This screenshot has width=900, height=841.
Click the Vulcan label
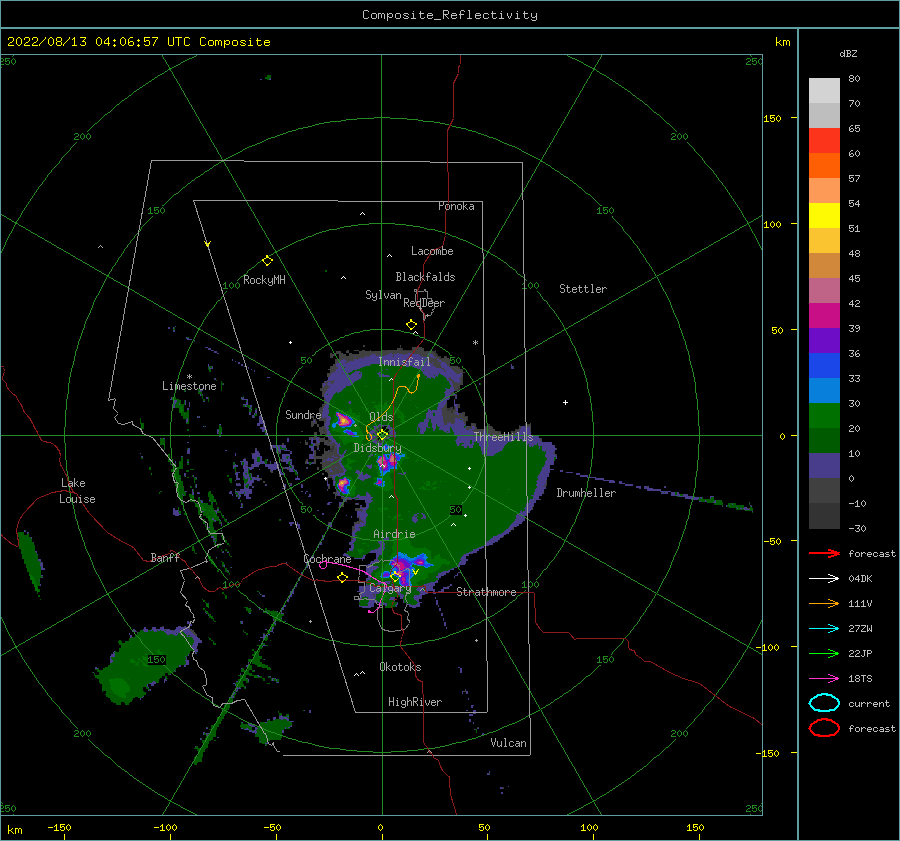[x=508, y=743]
